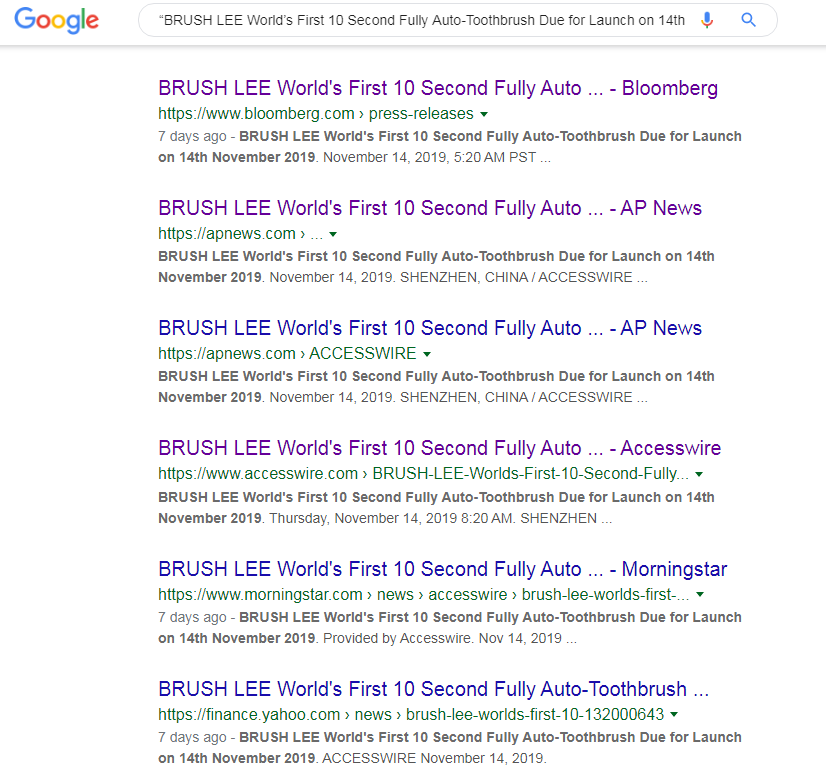This screenshot has width=826, height=780.
Task: Open the AP News result above apnews.com › ...
Action: [x=429, y=208]
